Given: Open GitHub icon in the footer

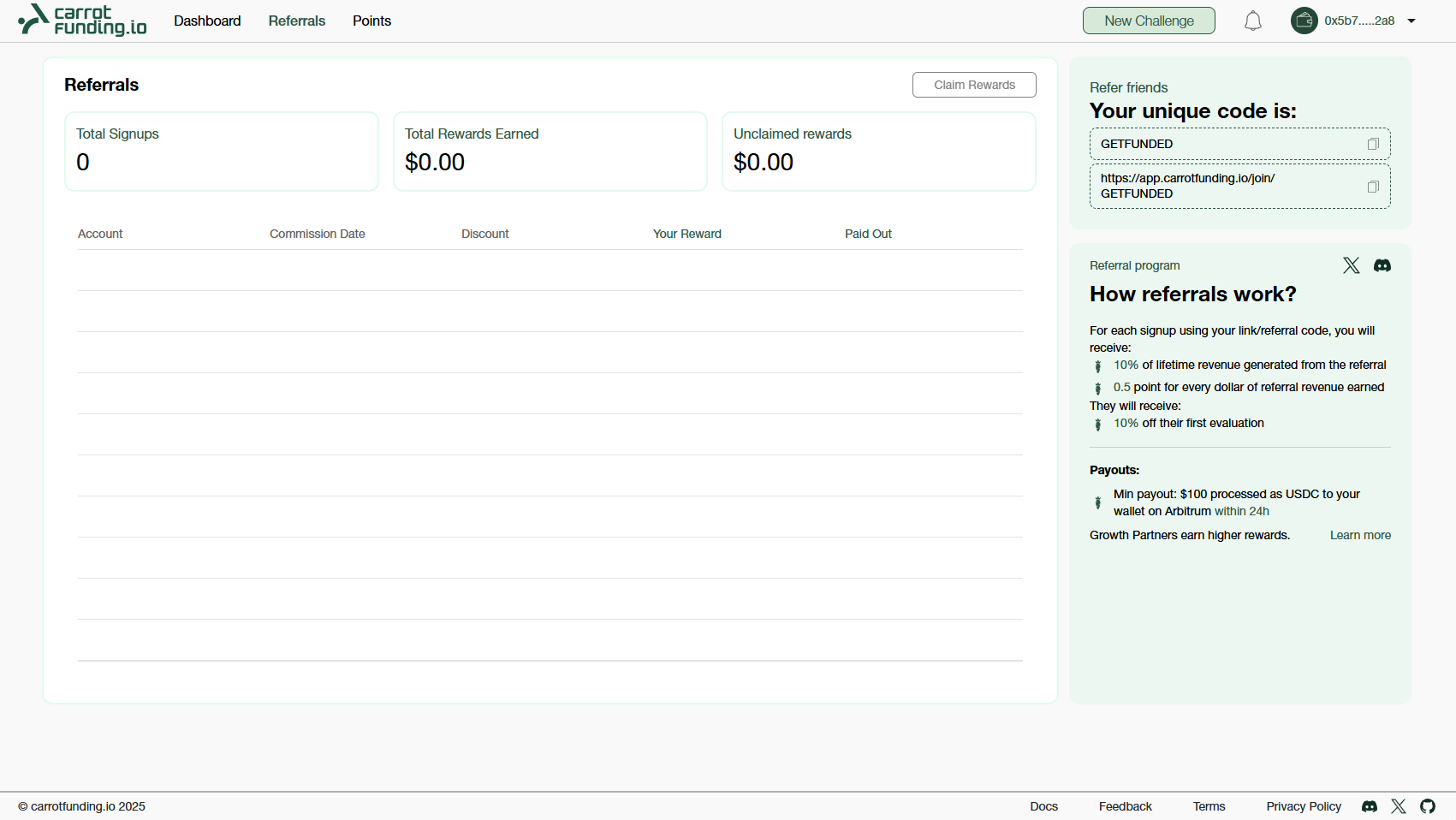Looking at the screenshot, I should (x=1428, y=806).
